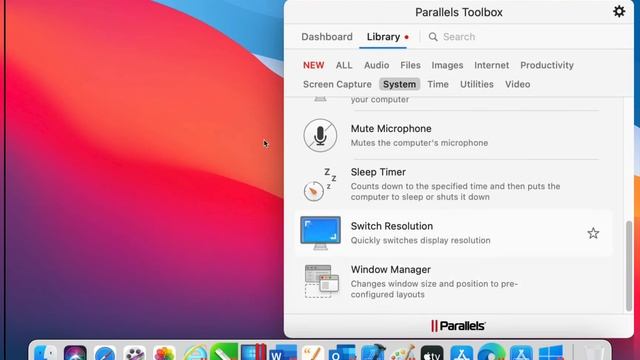The height and width of the screenshot is (360, 640).
Task: Filter tools by Audio category
Action: coord(376,65)
